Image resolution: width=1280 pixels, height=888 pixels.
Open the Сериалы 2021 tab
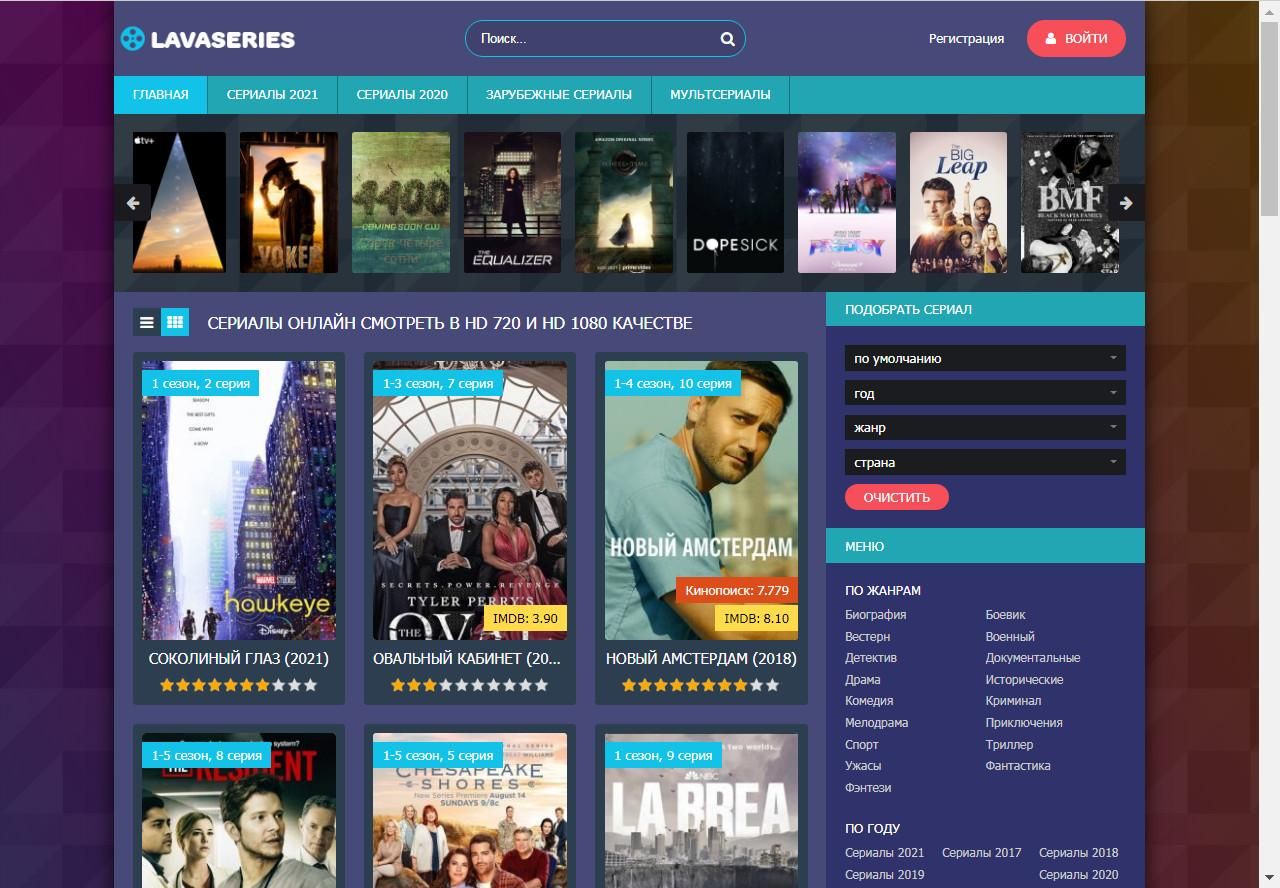click(x=272, y=95)
